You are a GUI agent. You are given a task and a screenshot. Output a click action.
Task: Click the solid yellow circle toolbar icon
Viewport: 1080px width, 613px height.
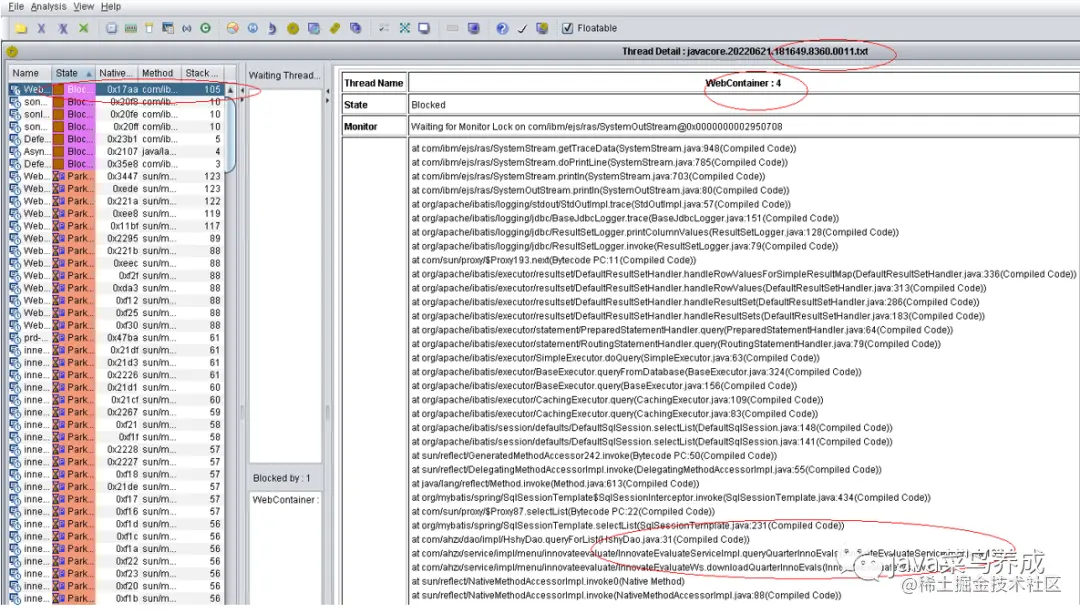pyautogui.click(x=293, y=28)
